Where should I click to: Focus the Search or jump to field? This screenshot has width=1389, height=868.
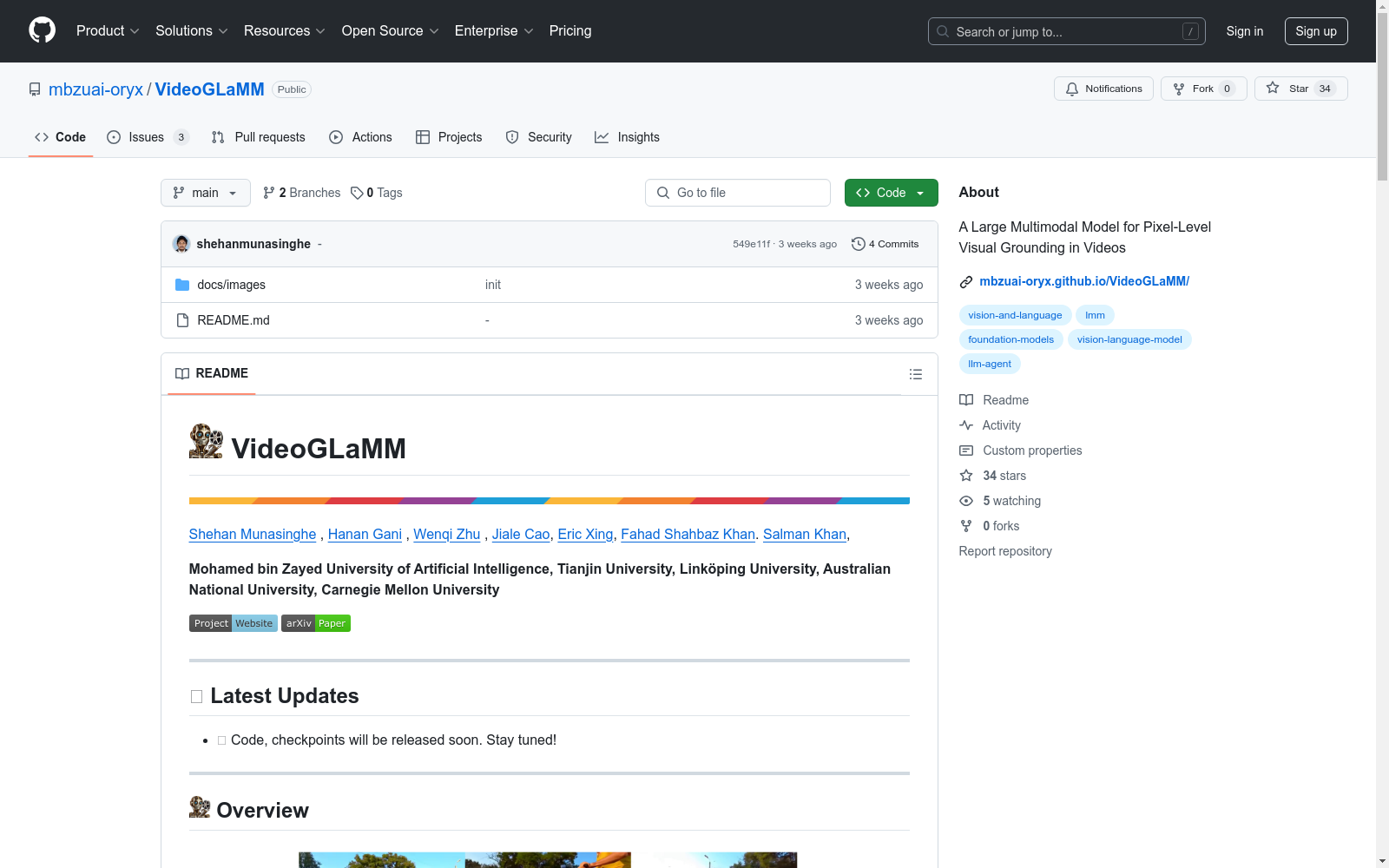click(x=1067, y=31)
